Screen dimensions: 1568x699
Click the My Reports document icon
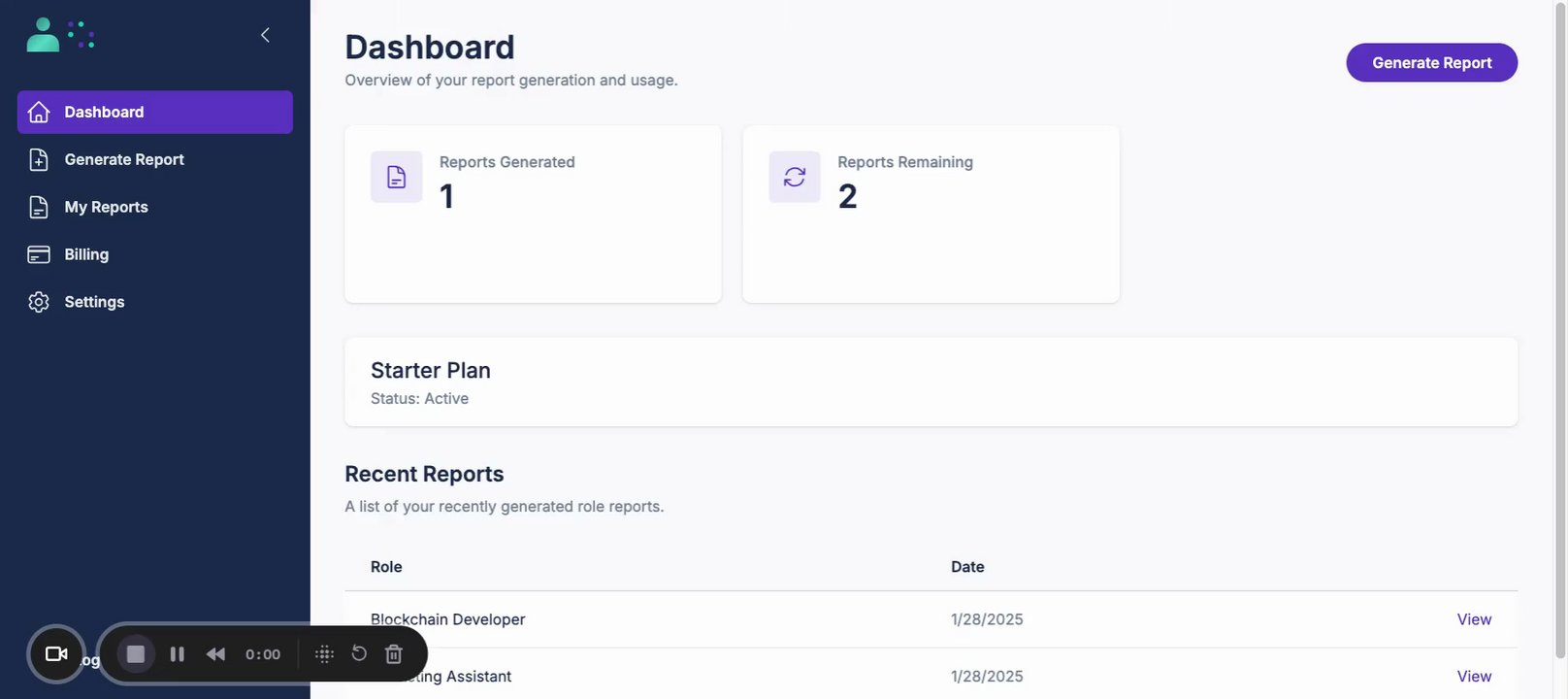pyautogui.click(x=39, y=207)
